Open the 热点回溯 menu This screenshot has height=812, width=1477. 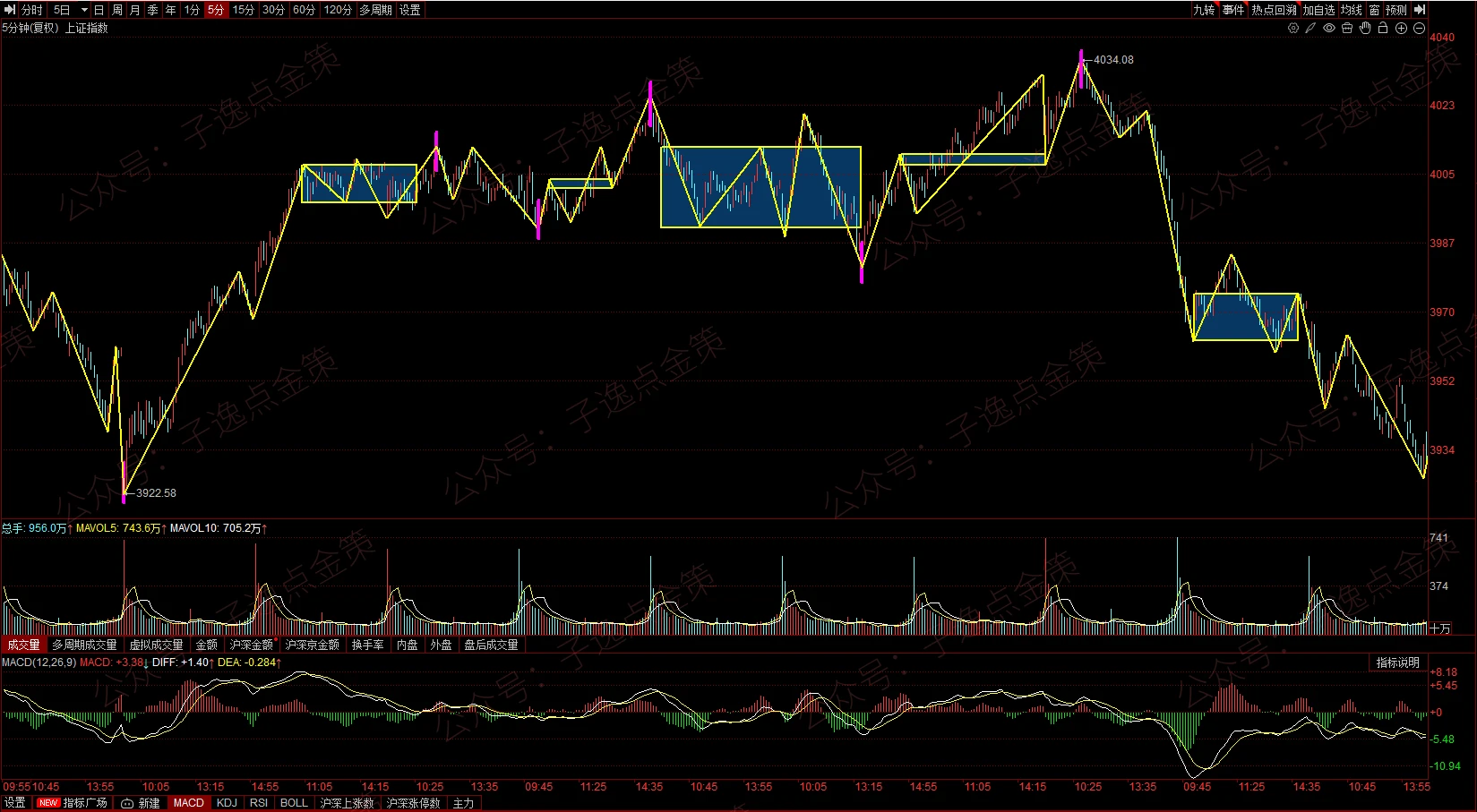click(1274, 10)
